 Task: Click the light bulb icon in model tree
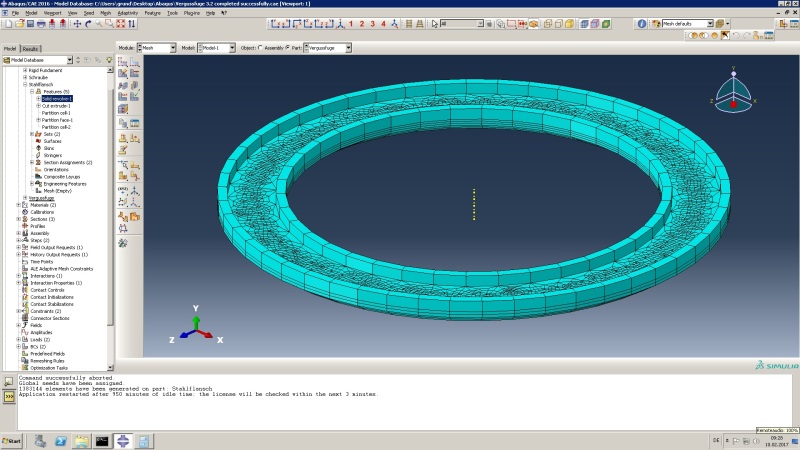coord(109,60)
